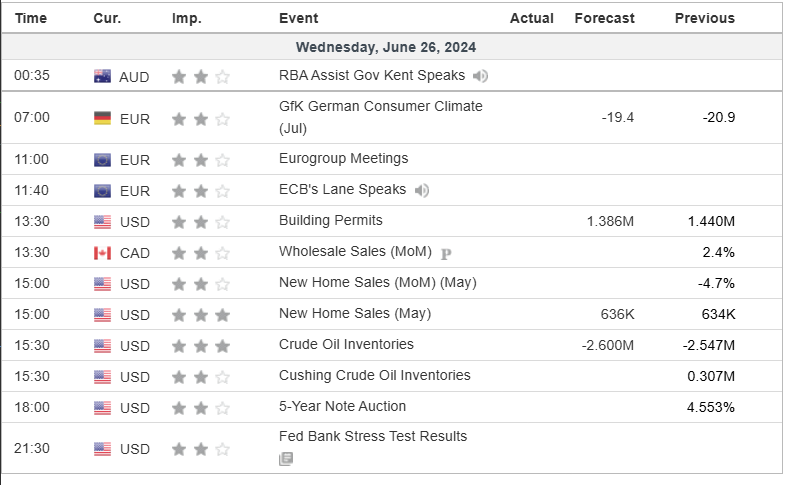The height and width of the screenshot is (485, 787).
Task: Click preliminary 'P' icon beside Wholesale Sales
Action: pyautogui.click(x=446, y=254)
